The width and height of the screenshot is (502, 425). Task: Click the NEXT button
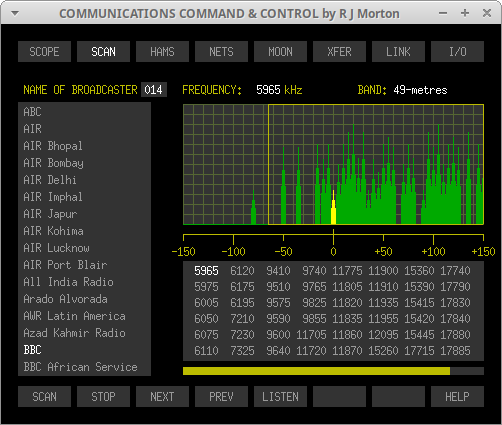tap(162, 397)
